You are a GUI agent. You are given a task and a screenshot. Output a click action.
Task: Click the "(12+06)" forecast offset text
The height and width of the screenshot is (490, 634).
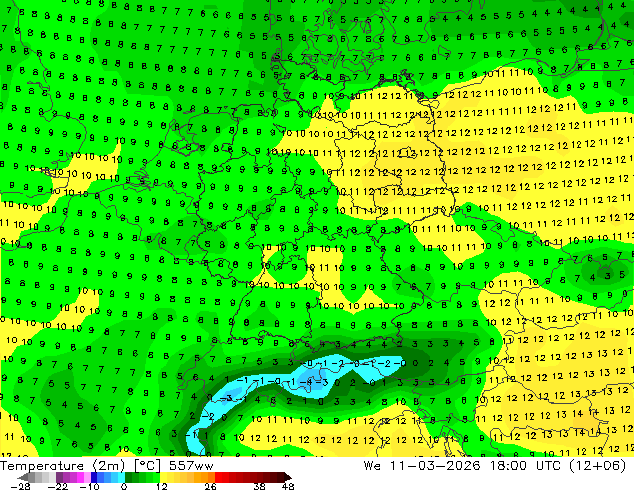click(598, 466)
